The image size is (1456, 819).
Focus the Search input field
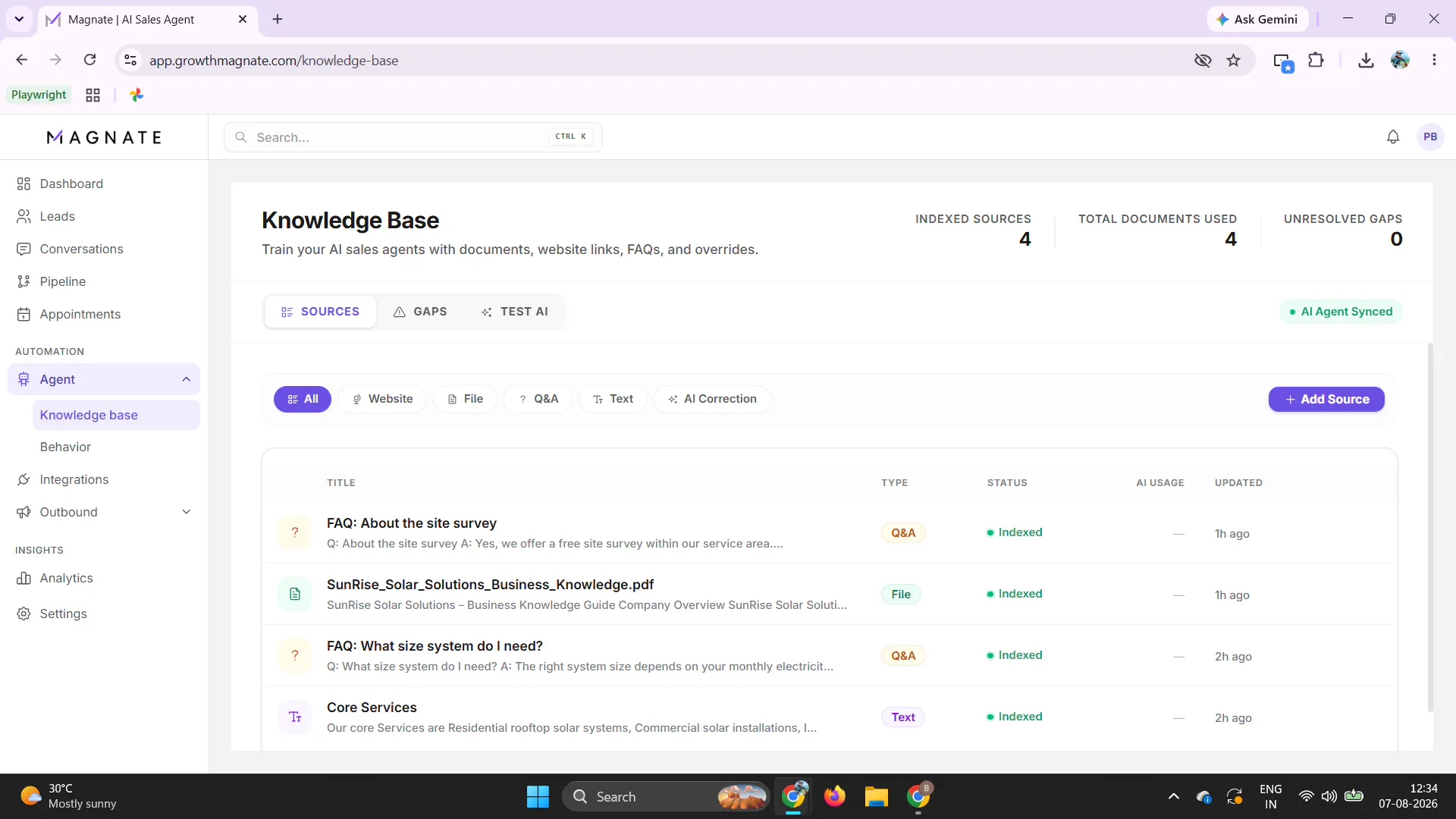coord(413,137)
